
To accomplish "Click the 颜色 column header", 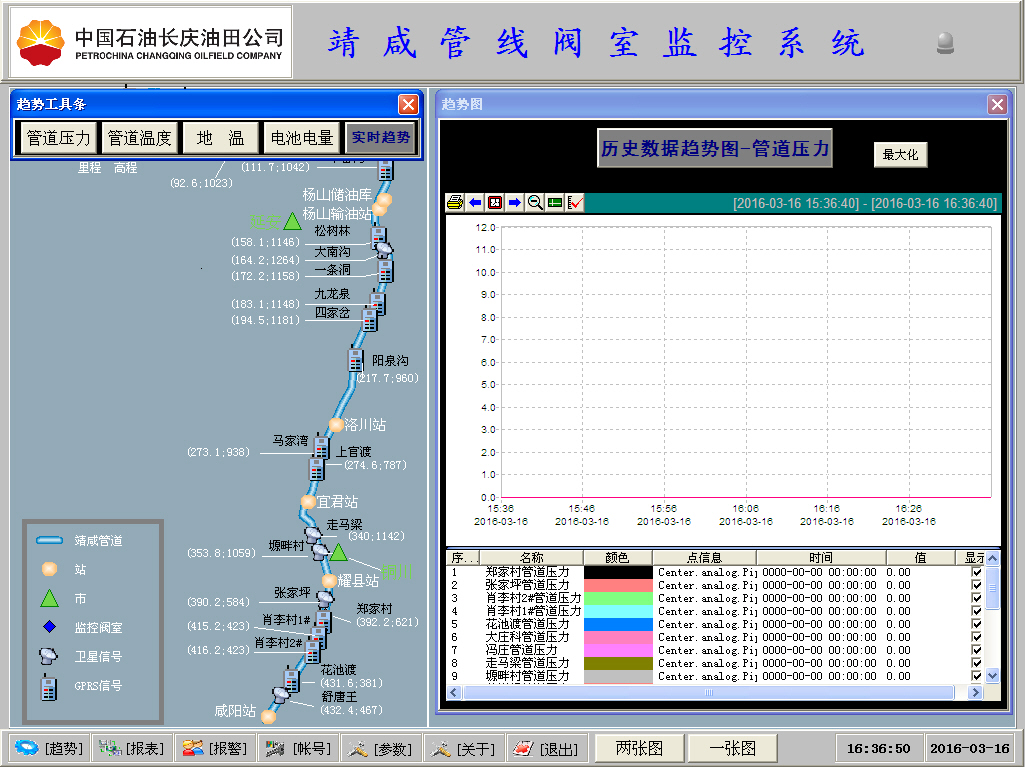I will (x=618, y=558).
